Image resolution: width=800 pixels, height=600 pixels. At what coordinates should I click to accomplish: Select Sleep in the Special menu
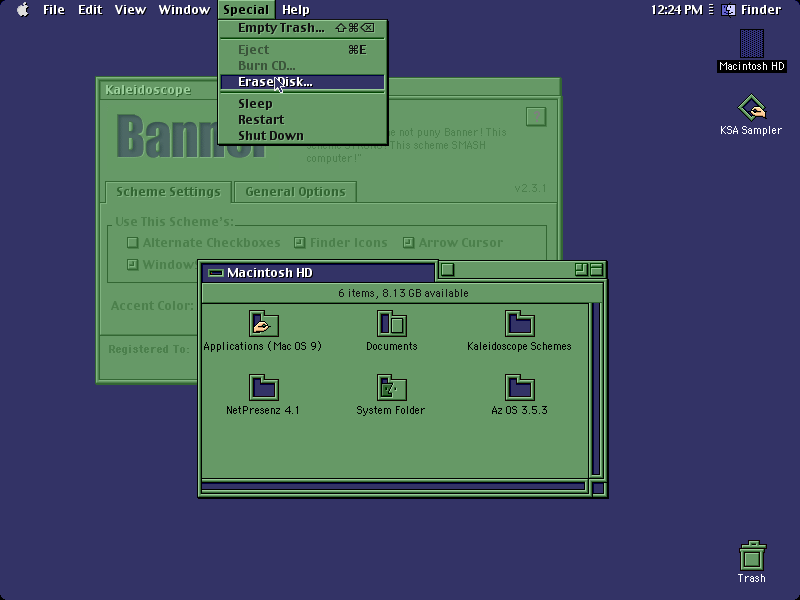tap(303, 104)
